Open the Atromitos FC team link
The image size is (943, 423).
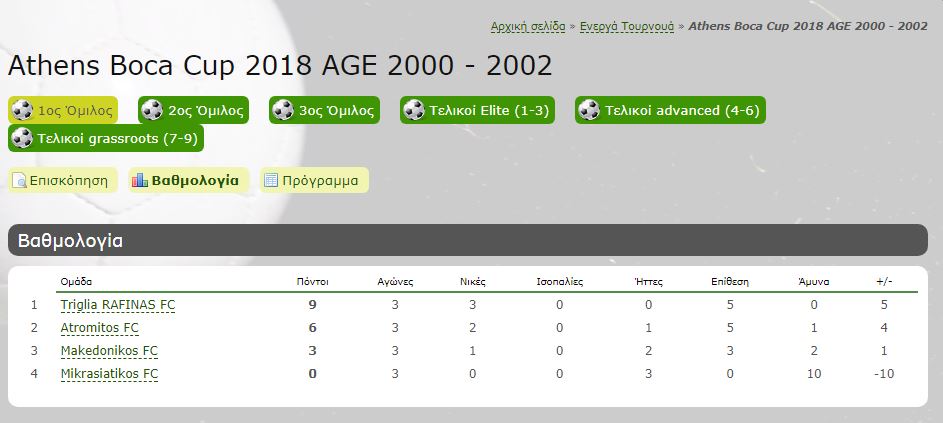100,328
